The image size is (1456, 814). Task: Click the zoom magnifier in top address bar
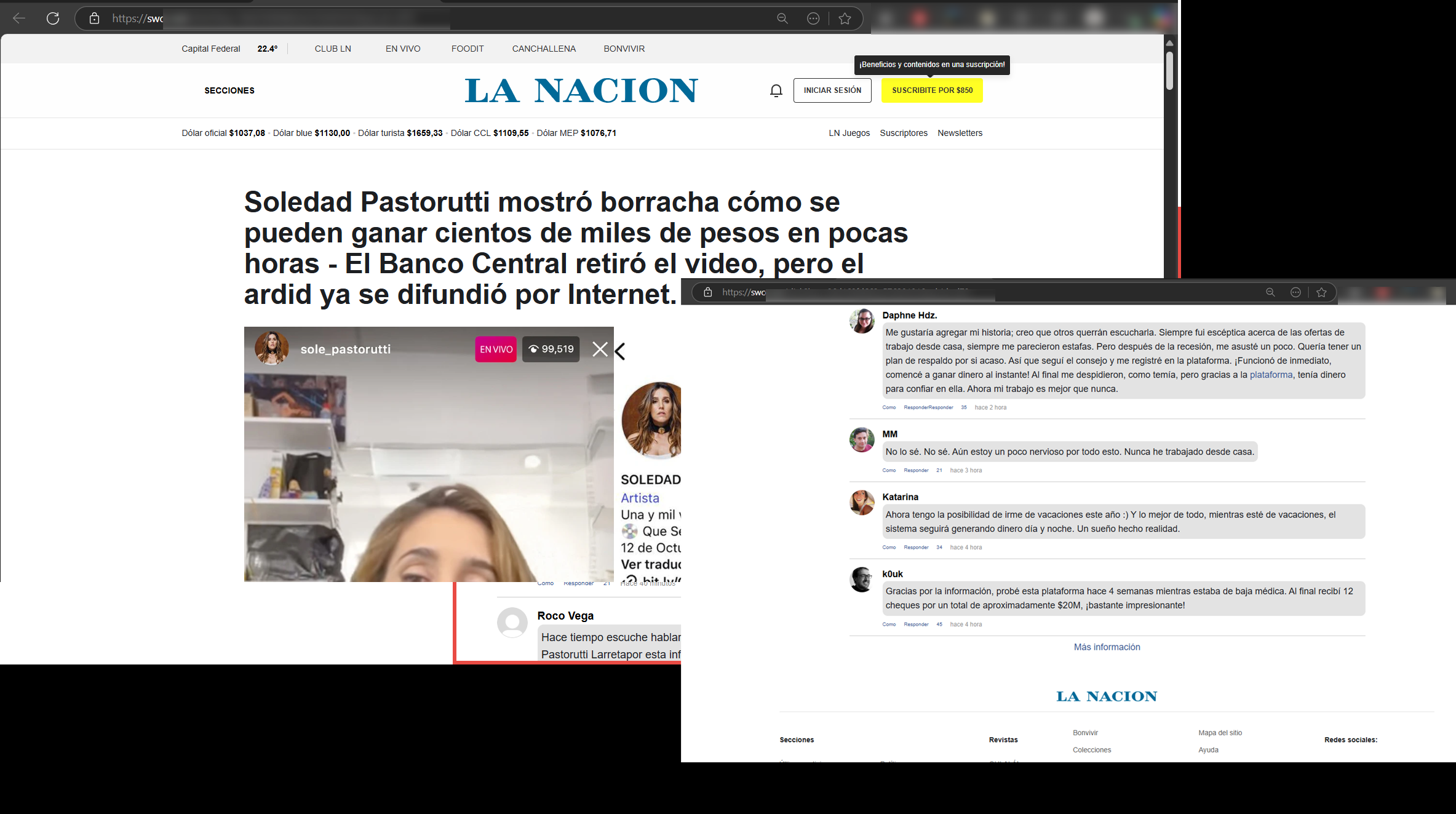(x=782, y=18)
